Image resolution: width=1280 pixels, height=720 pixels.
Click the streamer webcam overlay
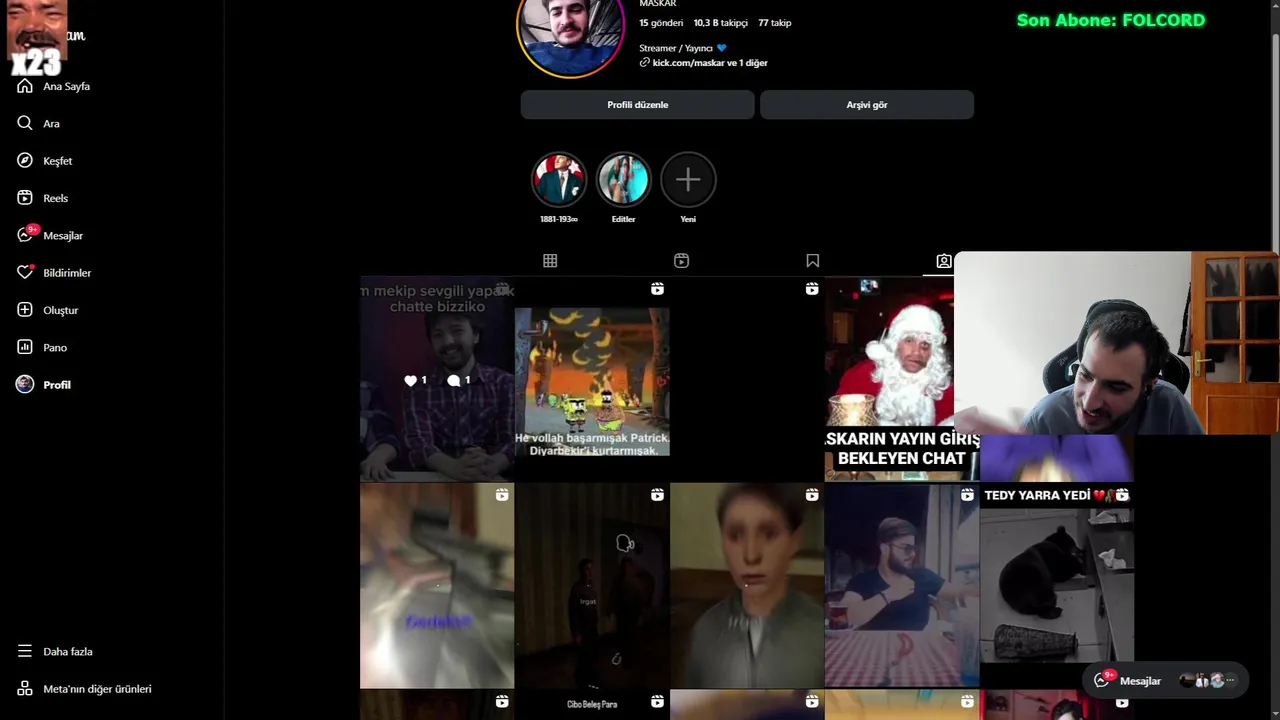[1117, 343]
